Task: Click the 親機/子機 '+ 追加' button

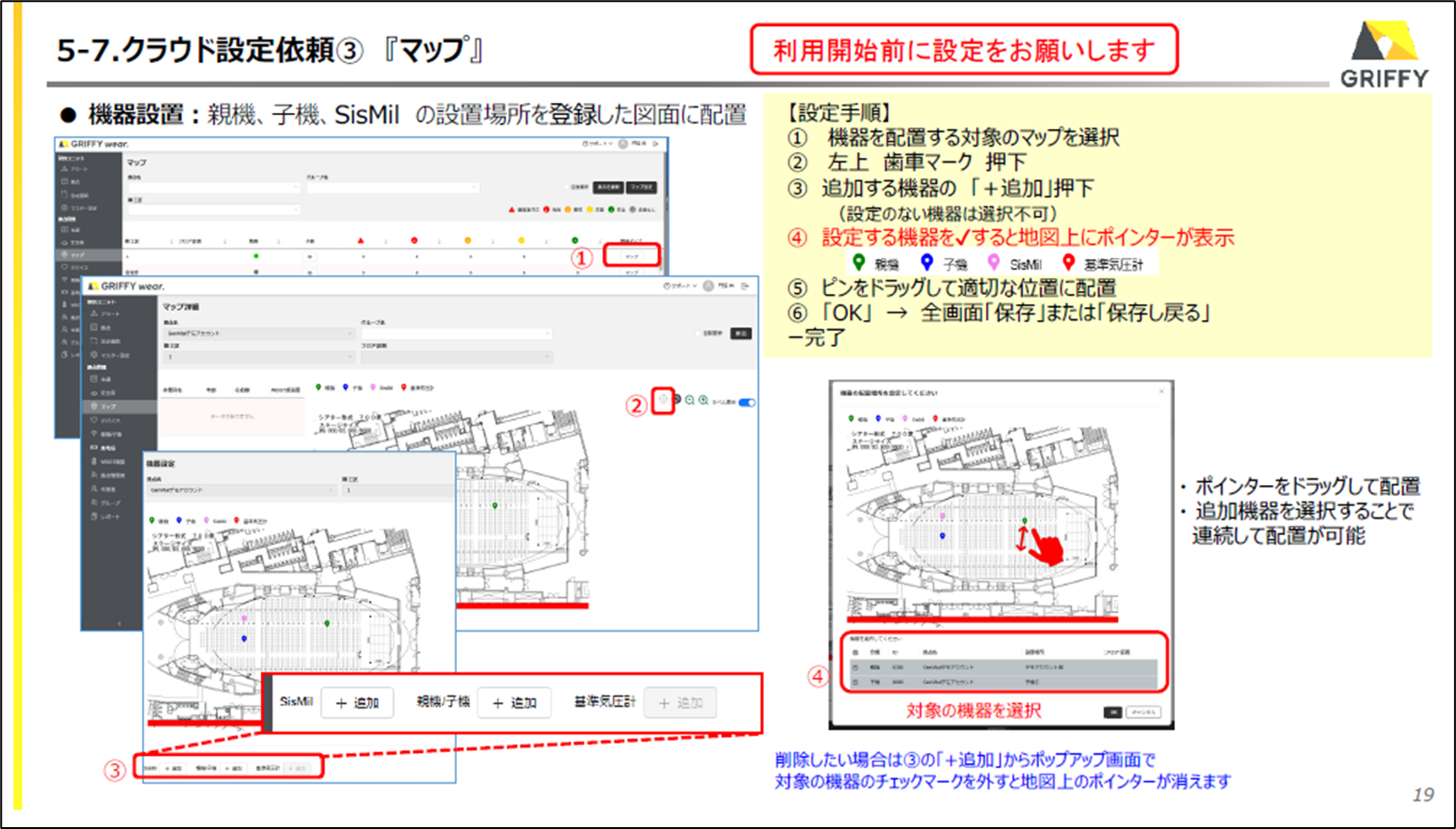Action: (x=514, y=703)
